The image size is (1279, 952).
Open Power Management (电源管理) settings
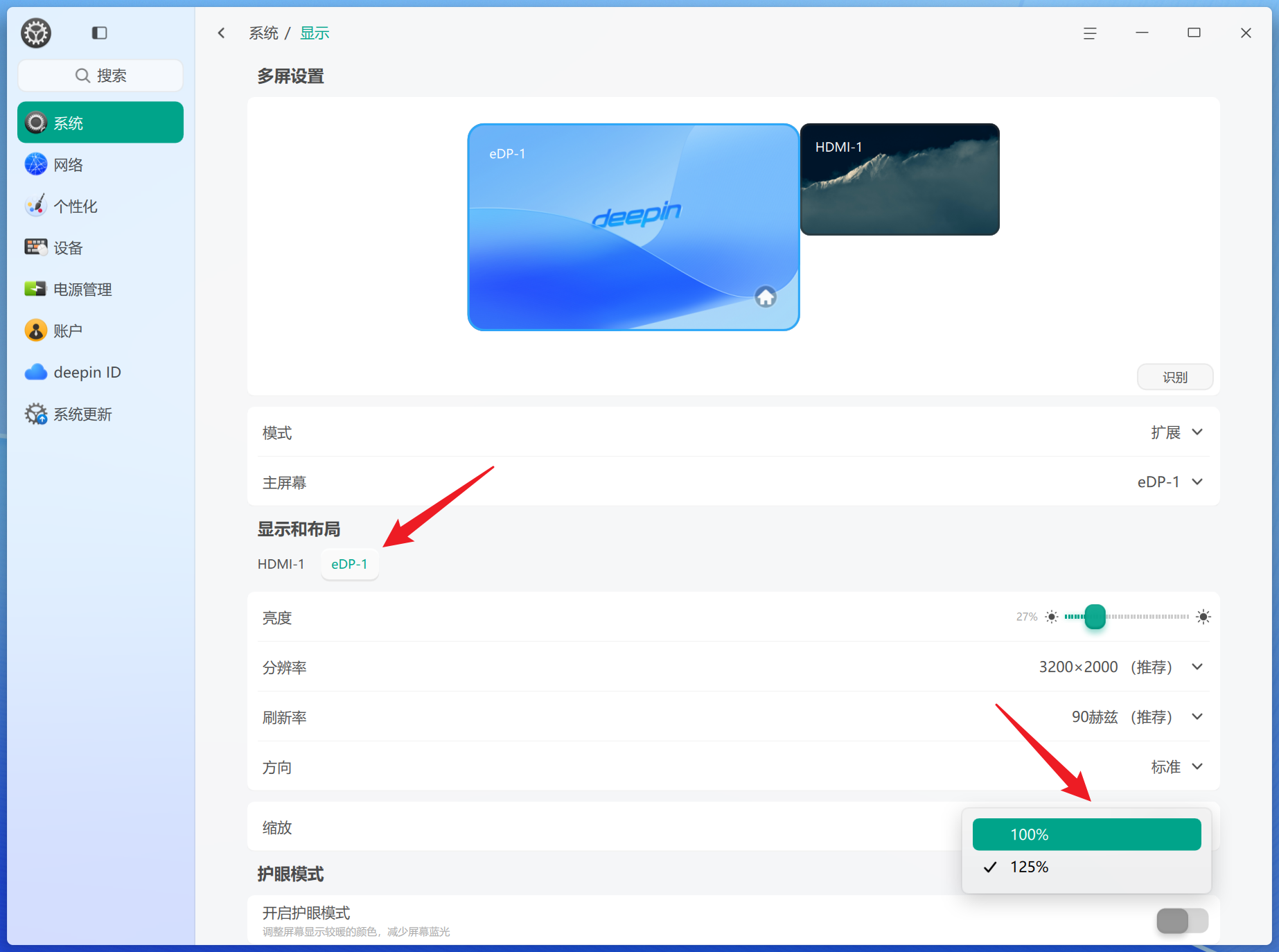100,289
